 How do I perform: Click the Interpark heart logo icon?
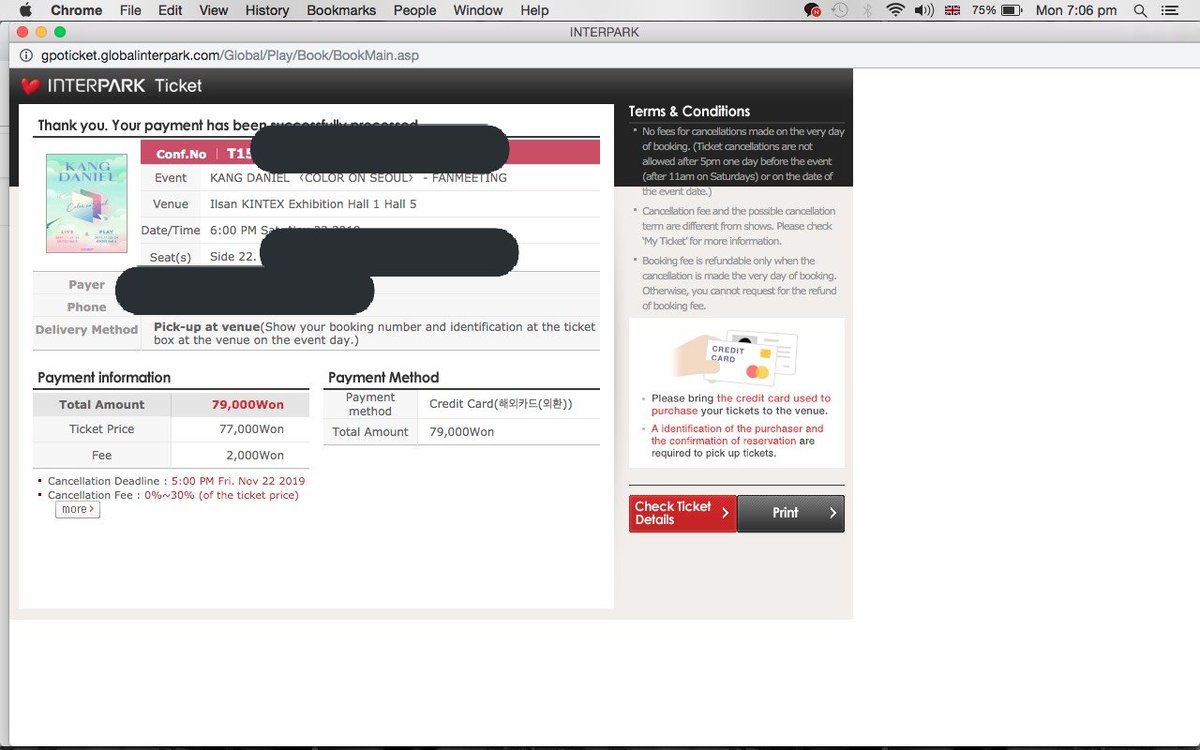pyautogui.click(x=30, y=86)
